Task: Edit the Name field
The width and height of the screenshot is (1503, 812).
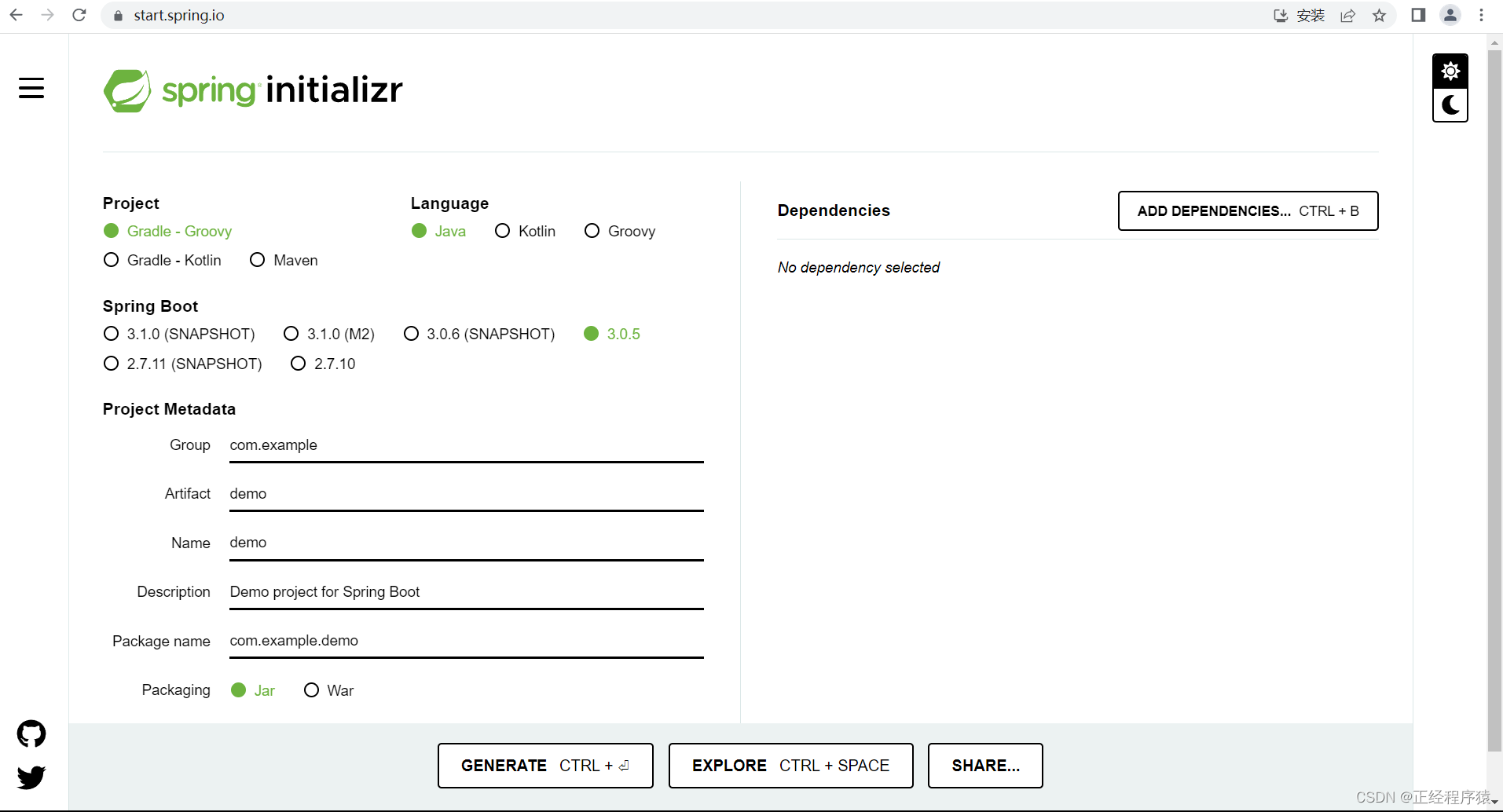Action: click(x=467, y=543)
